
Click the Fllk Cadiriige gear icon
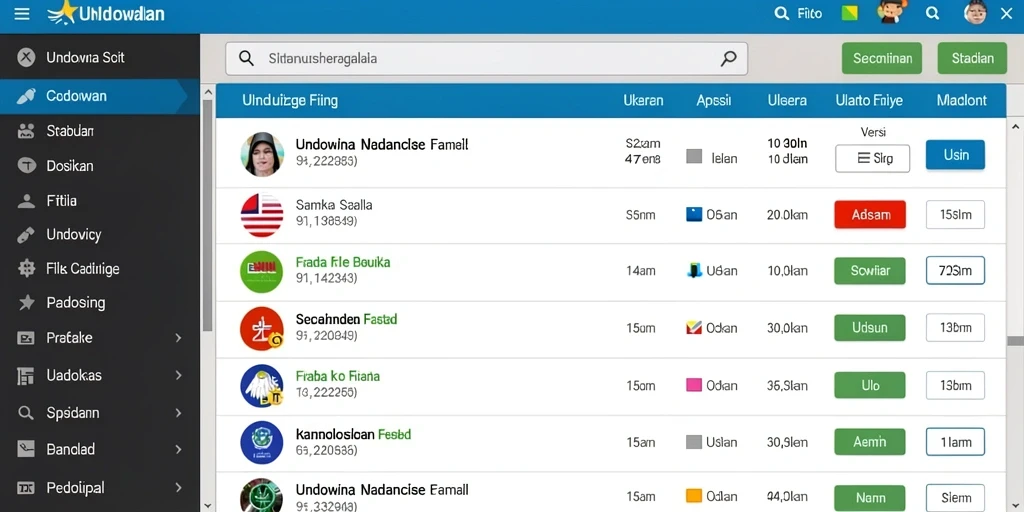[26, 268]
